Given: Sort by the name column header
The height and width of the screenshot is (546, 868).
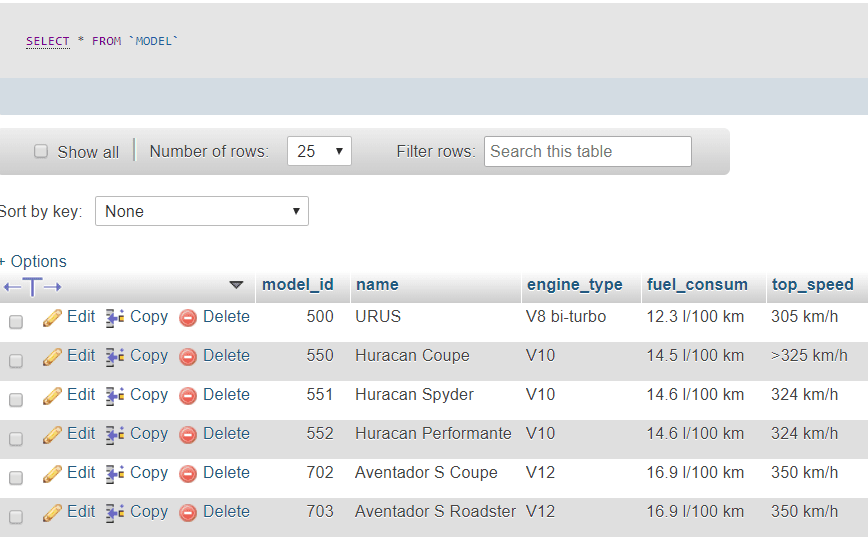Looking at the screenshot, I should click(x=377, y=285).
